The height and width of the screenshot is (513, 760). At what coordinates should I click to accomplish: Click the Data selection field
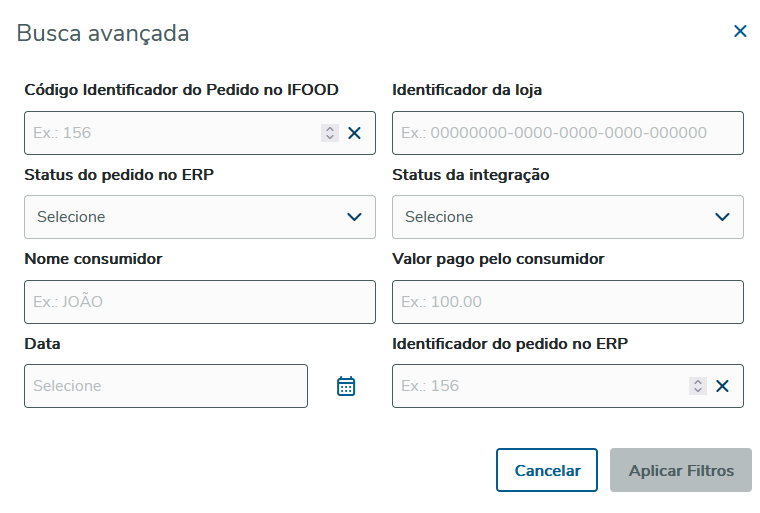pyautogui.click(x=165, y=386)
